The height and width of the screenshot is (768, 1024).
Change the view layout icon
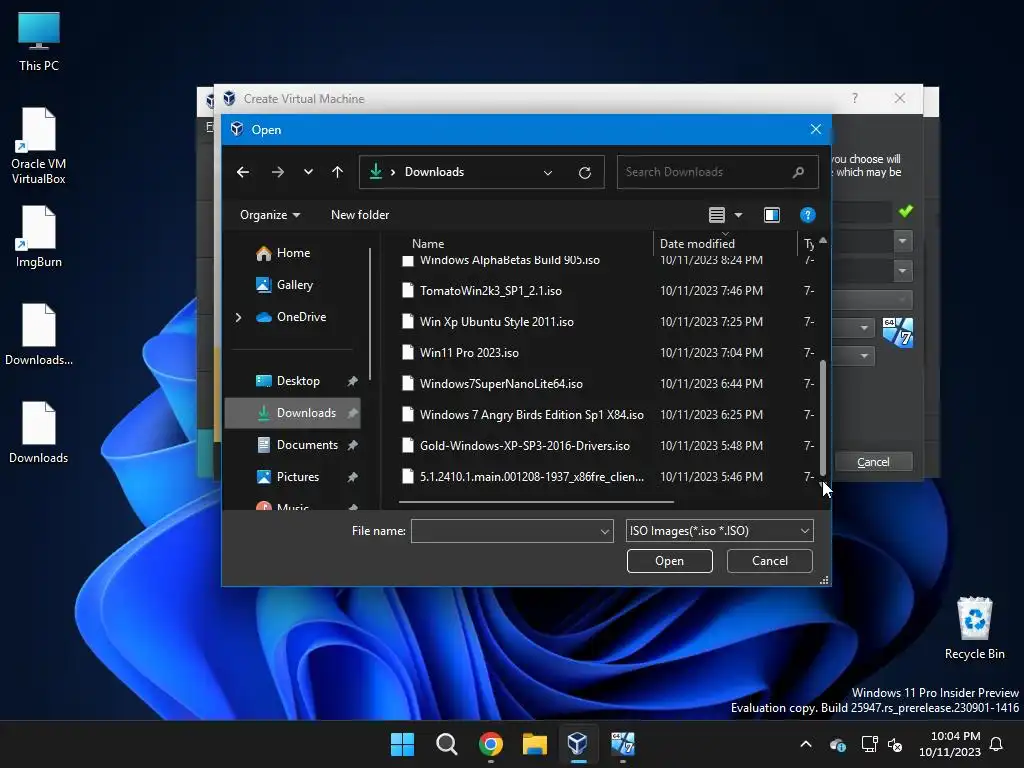(x=716, y=215)
